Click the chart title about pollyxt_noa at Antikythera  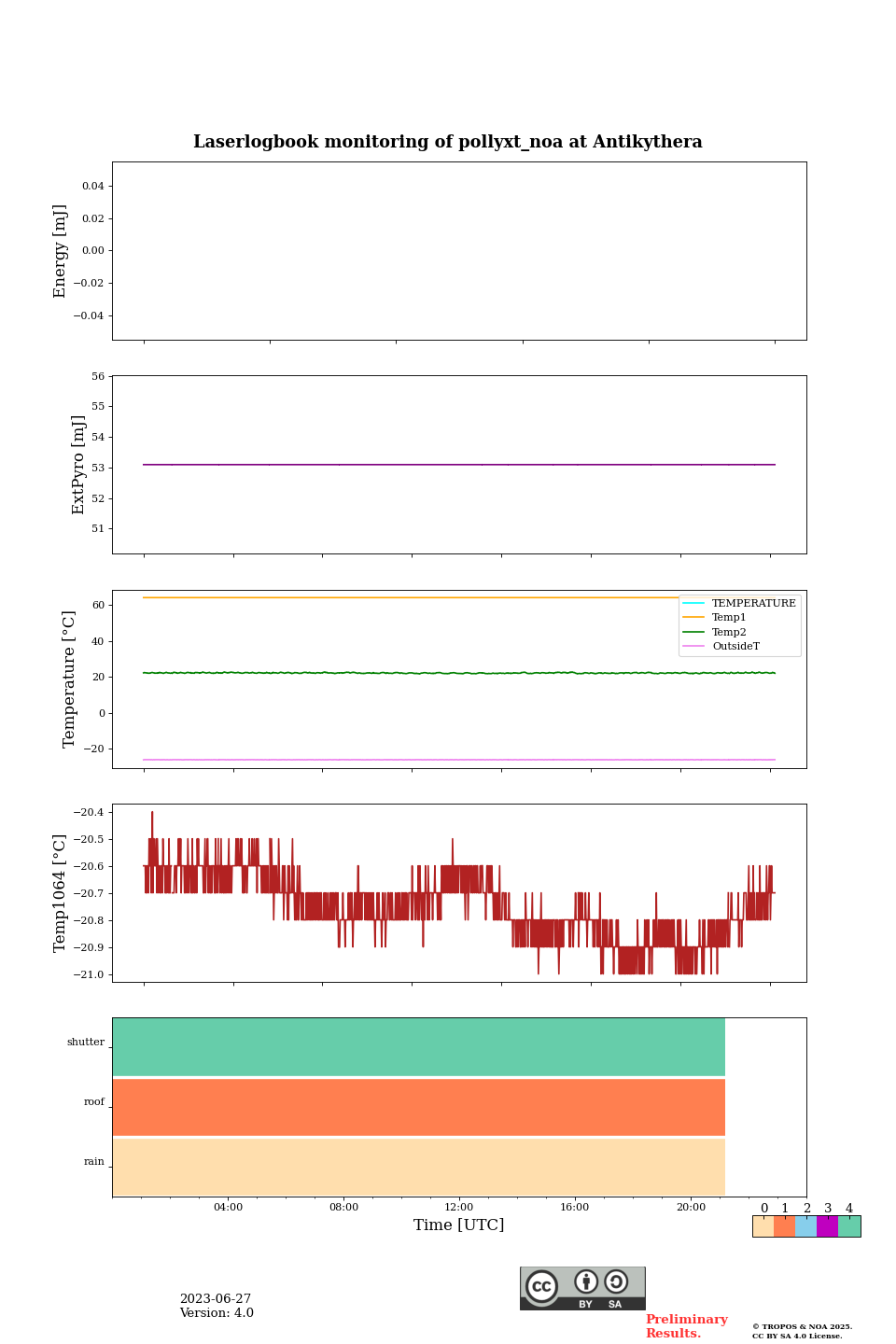(x=448, y=142)
